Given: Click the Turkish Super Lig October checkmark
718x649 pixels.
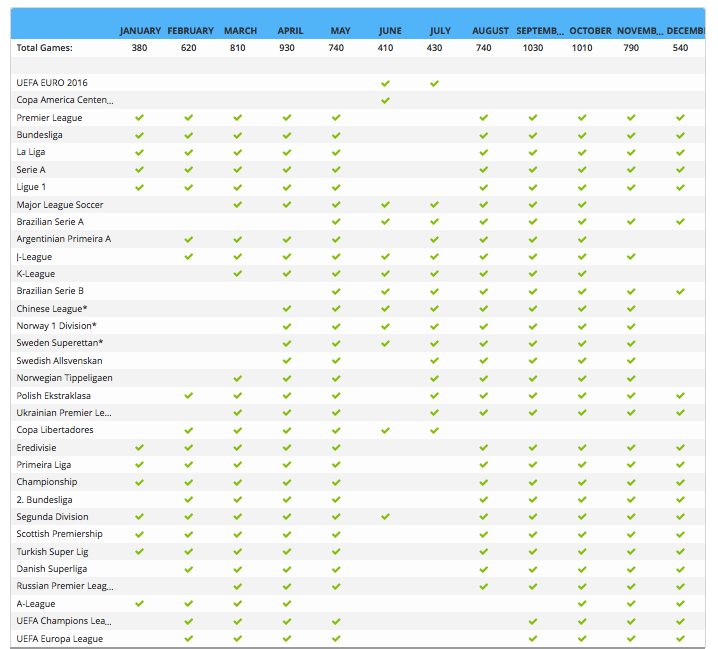Looking at the screenshot, I should point(582,552).
